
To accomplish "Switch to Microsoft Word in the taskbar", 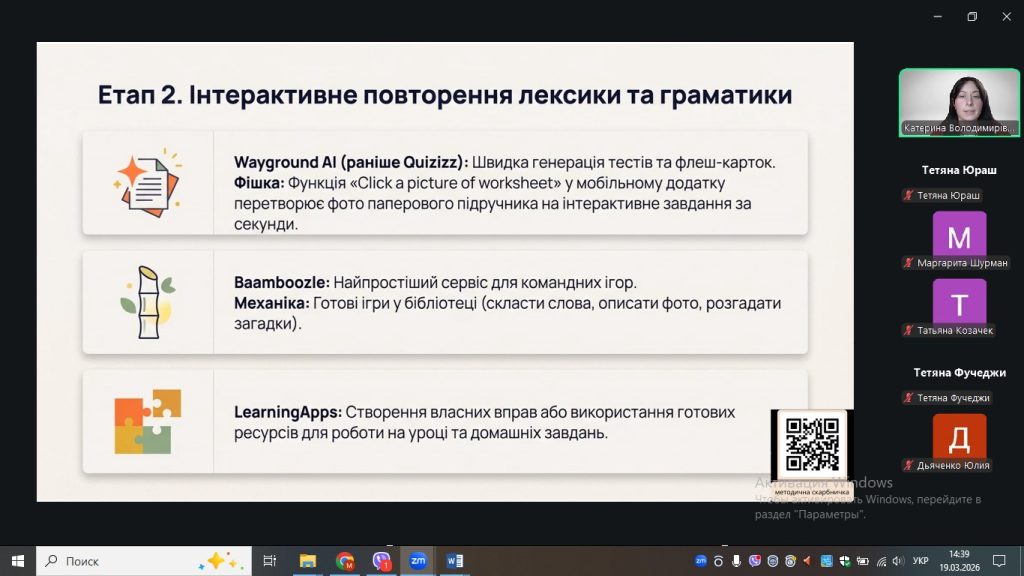I will click(455, 560).
